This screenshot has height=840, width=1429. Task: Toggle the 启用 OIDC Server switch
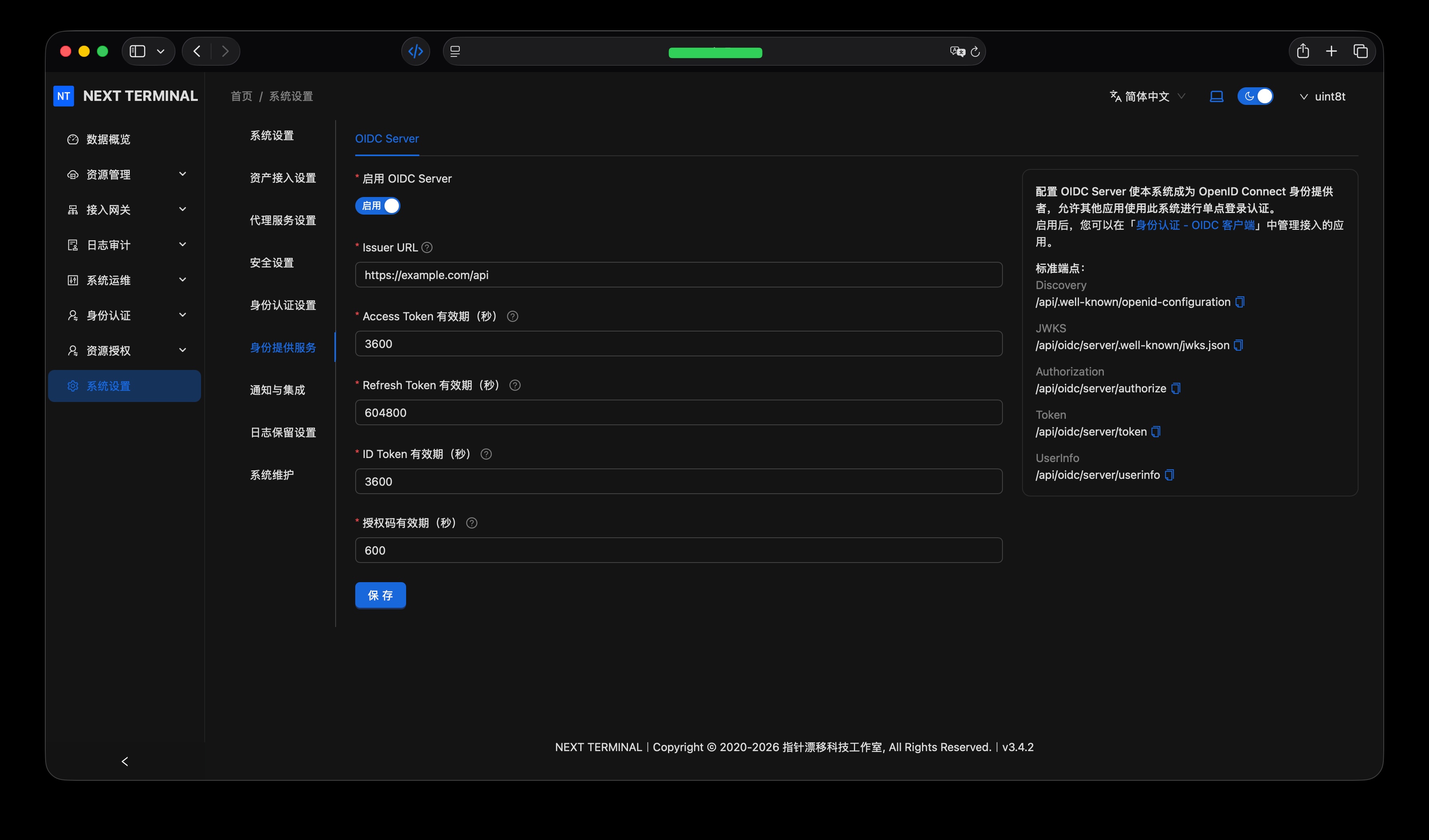coord(378,206)
